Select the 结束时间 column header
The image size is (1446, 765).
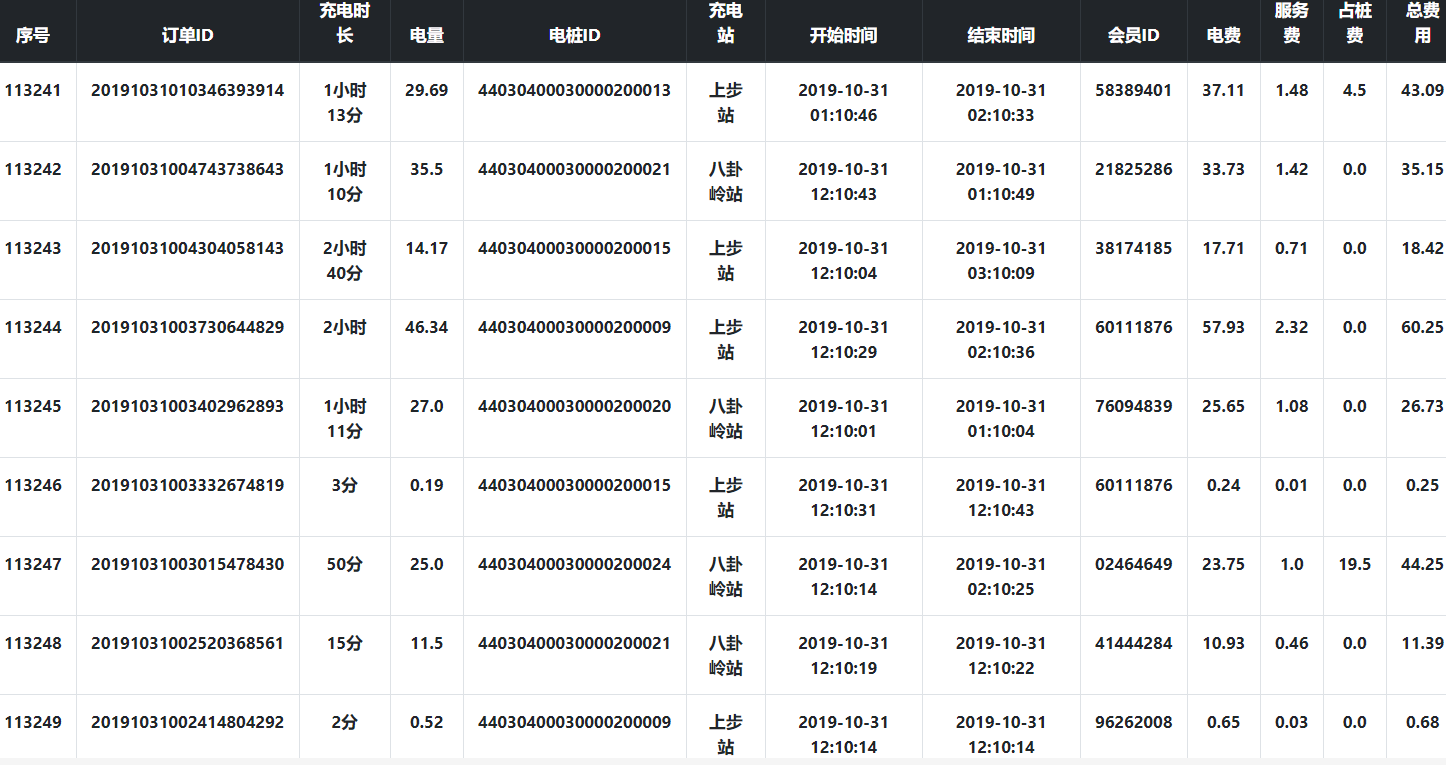coord(1000,35)
